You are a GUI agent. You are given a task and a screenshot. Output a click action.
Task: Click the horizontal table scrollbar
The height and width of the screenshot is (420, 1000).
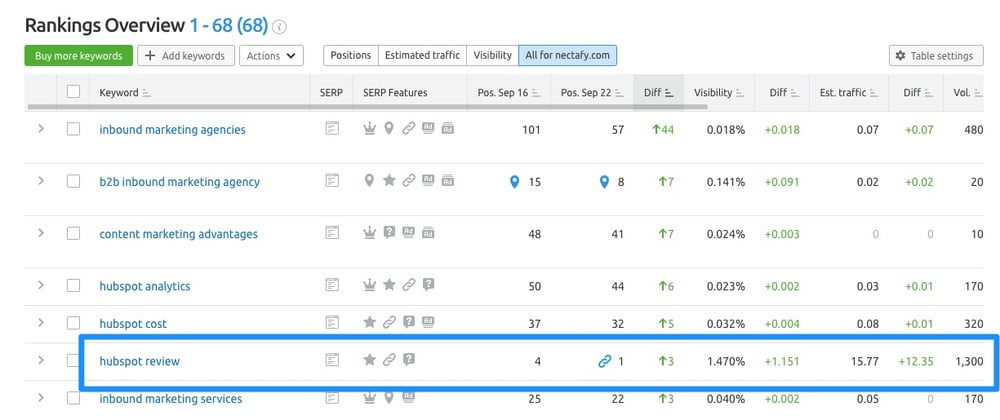click(367, 106)
